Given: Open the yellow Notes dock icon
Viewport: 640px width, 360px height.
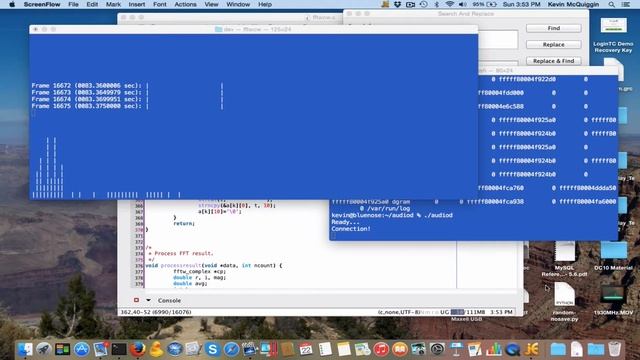Looking at the screenshot, I should 344,349.
